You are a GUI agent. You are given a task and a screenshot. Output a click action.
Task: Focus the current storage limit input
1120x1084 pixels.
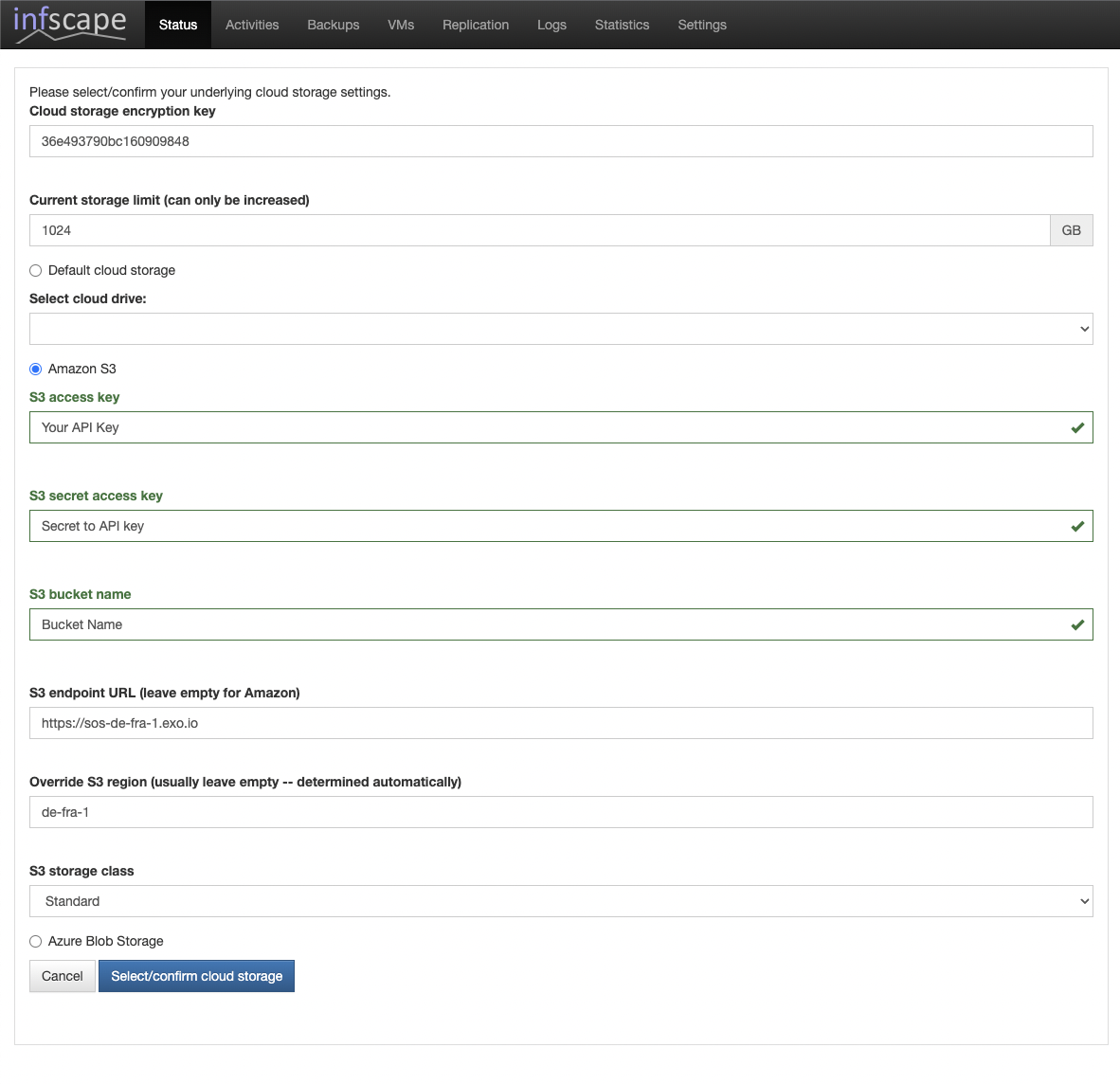(x=539, y=230)
